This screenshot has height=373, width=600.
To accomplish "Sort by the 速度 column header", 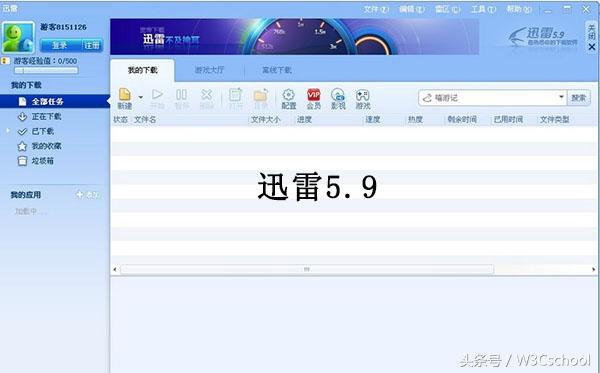I will click(372, 119).
